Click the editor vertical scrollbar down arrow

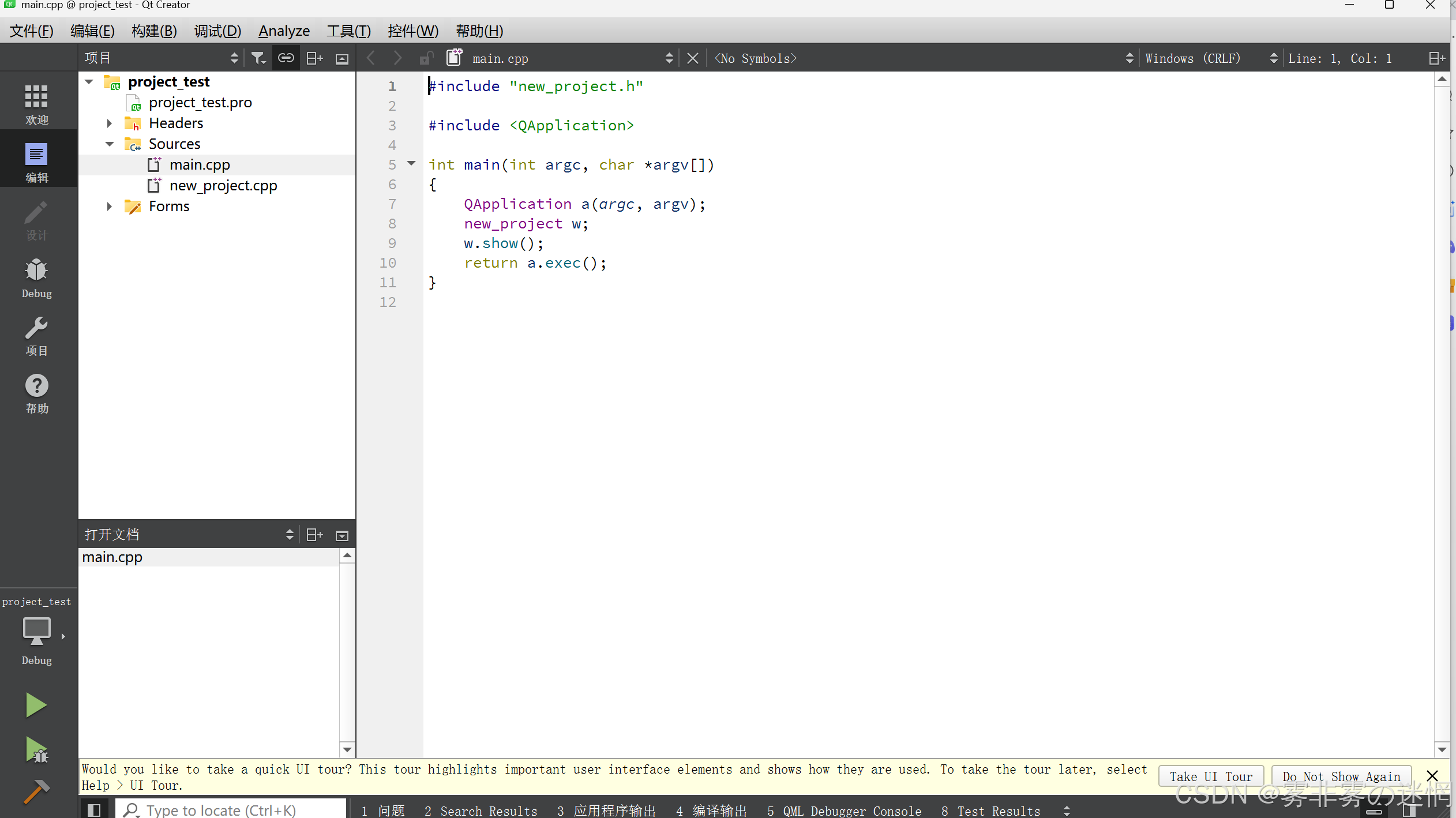(1442, 749)
